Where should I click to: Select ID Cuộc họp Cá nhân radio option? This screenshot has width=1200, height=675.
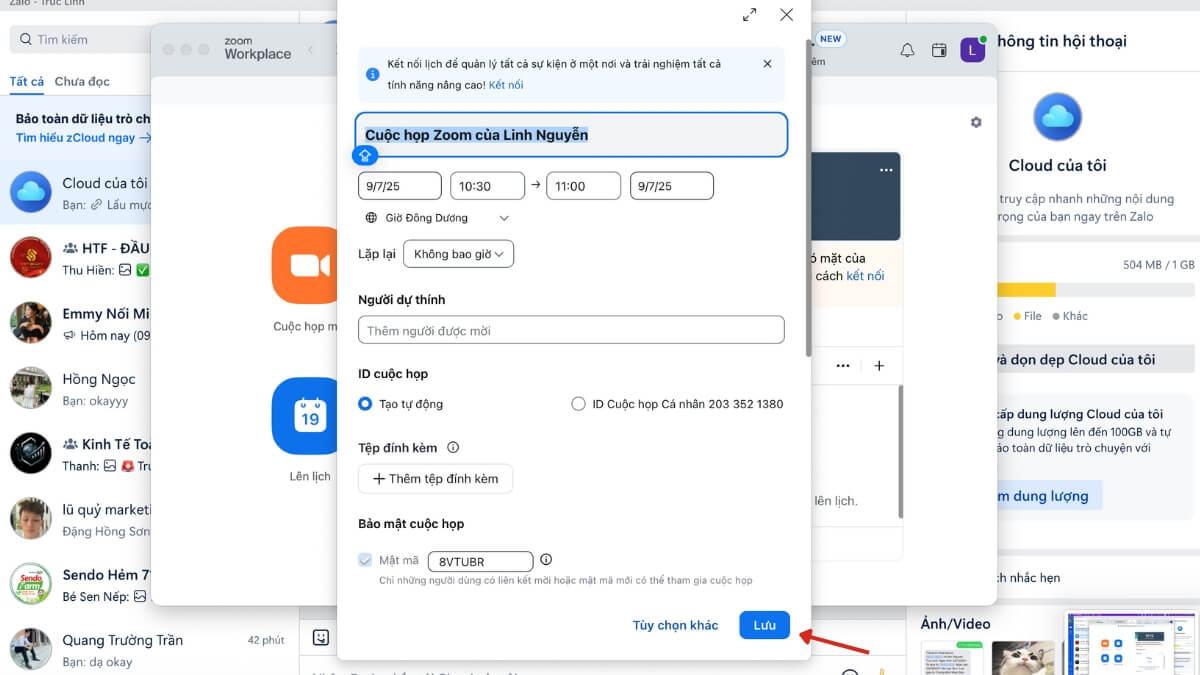(x=578, y=404)
